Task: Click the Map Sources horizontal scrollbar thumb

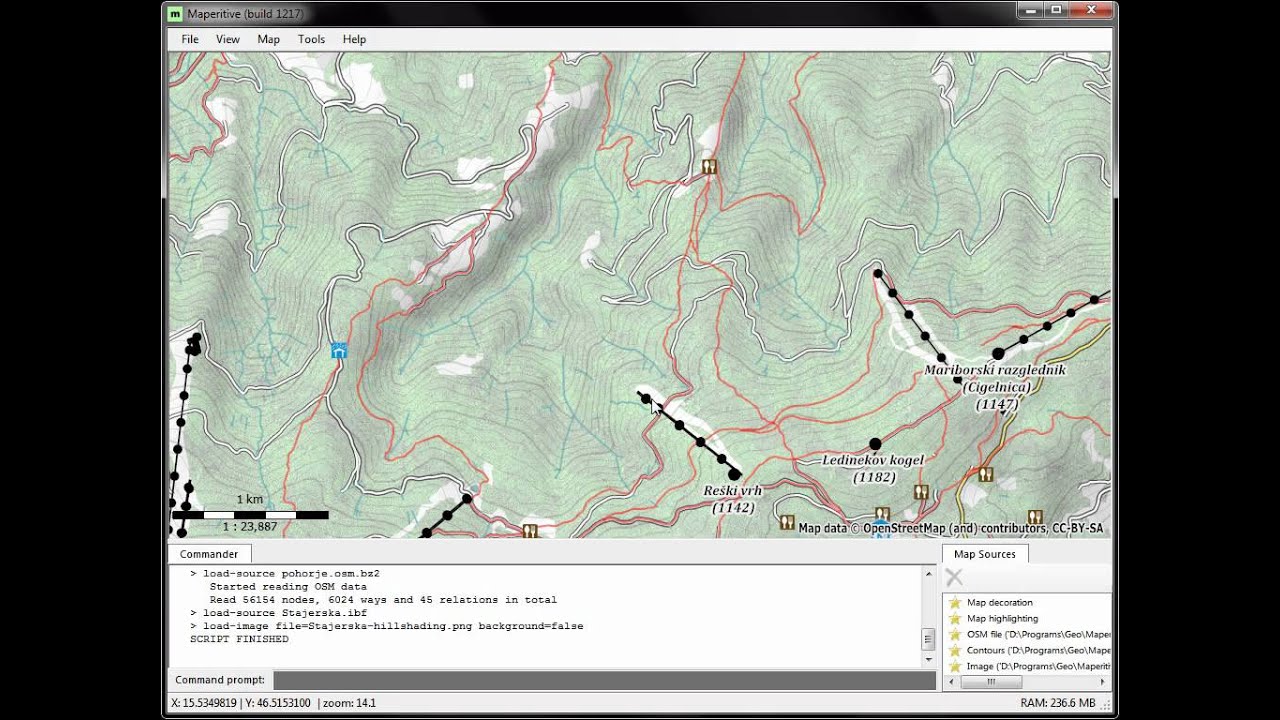Action: [x=990, y=682]
